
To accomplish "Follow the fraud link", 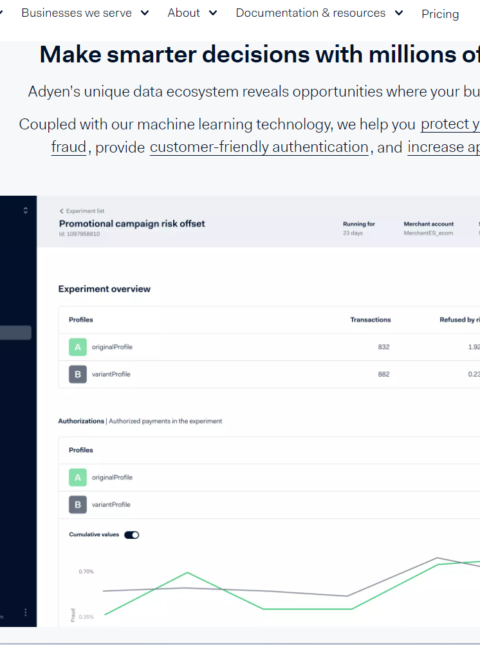I will tap(69, 147).
